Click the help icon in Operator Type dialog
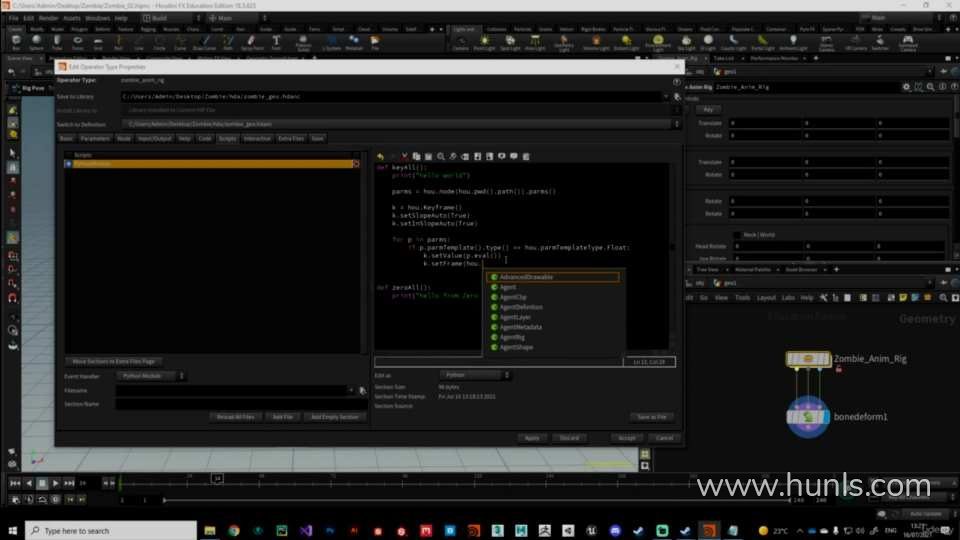 pyautogui.click(x=677, y=81)
